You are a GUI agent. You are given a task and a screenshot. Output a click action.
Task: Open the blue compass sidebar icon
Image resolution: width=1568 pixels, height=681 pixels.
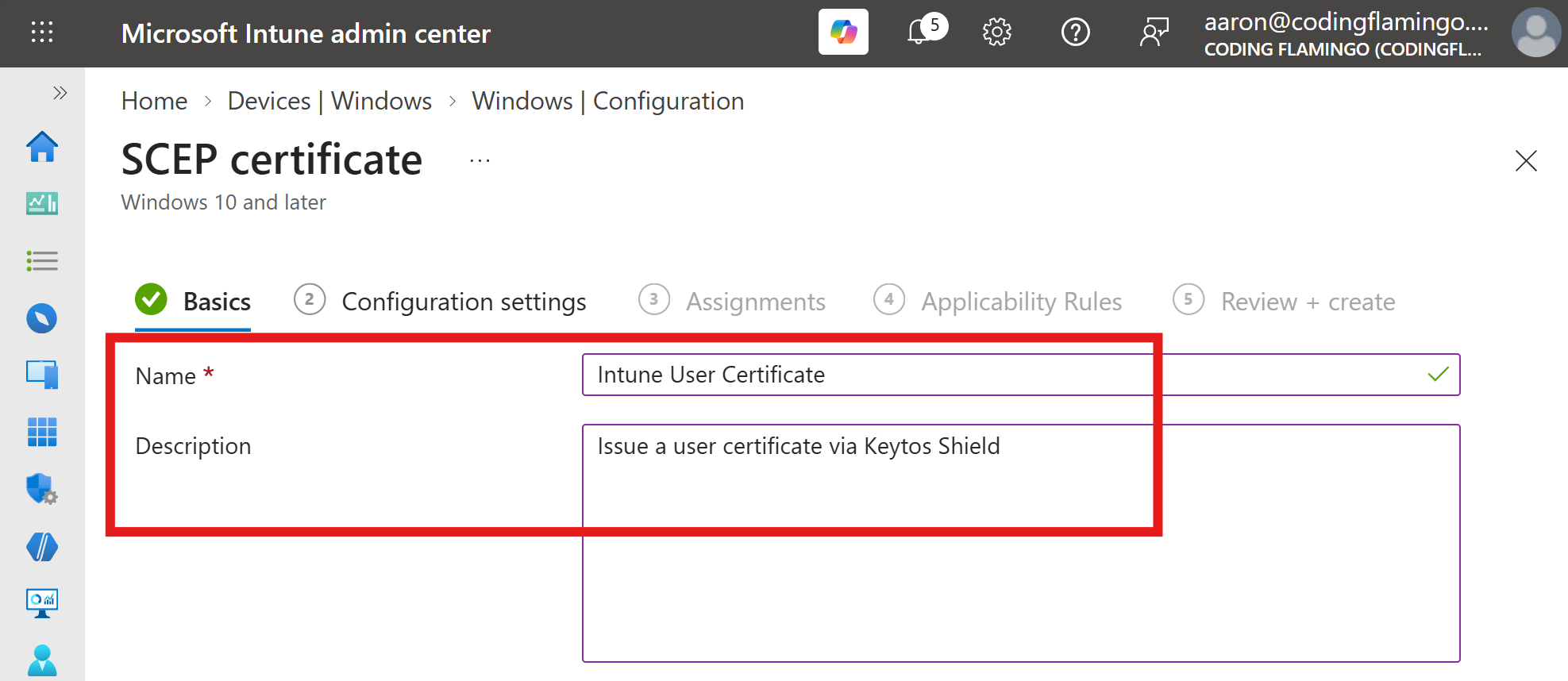coord(42,318)
